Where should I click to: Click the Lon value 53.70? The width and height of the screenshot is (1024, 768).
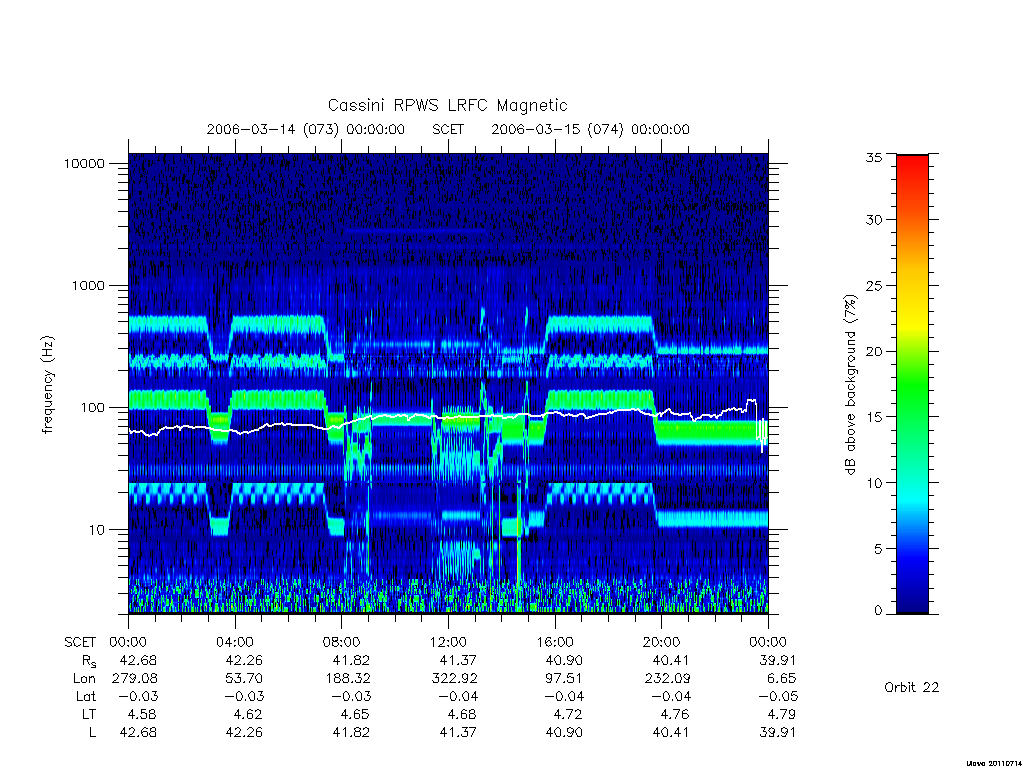point(244,679)
